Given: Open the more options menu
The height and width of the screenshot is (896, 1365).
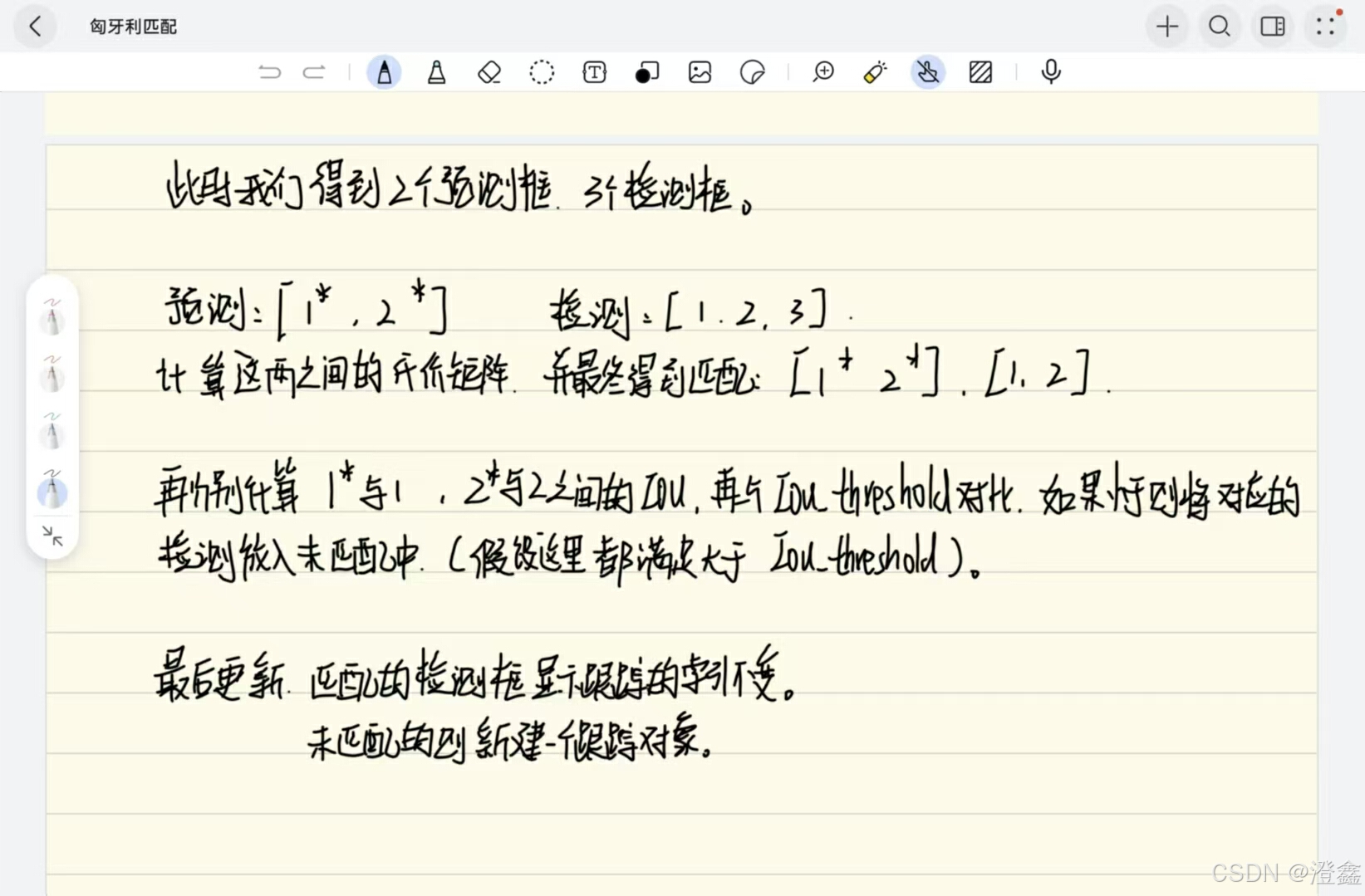Looking at the screenshot, I should click(x=1325, y=26).
